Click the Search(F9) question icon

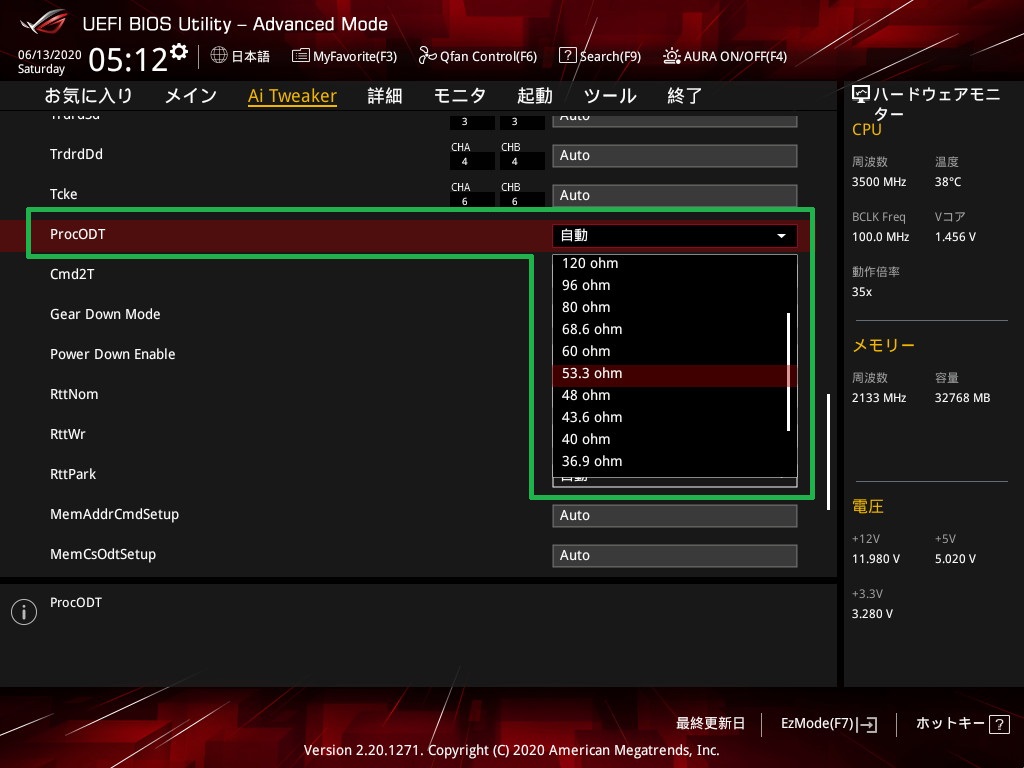click(x=568, y=55)
